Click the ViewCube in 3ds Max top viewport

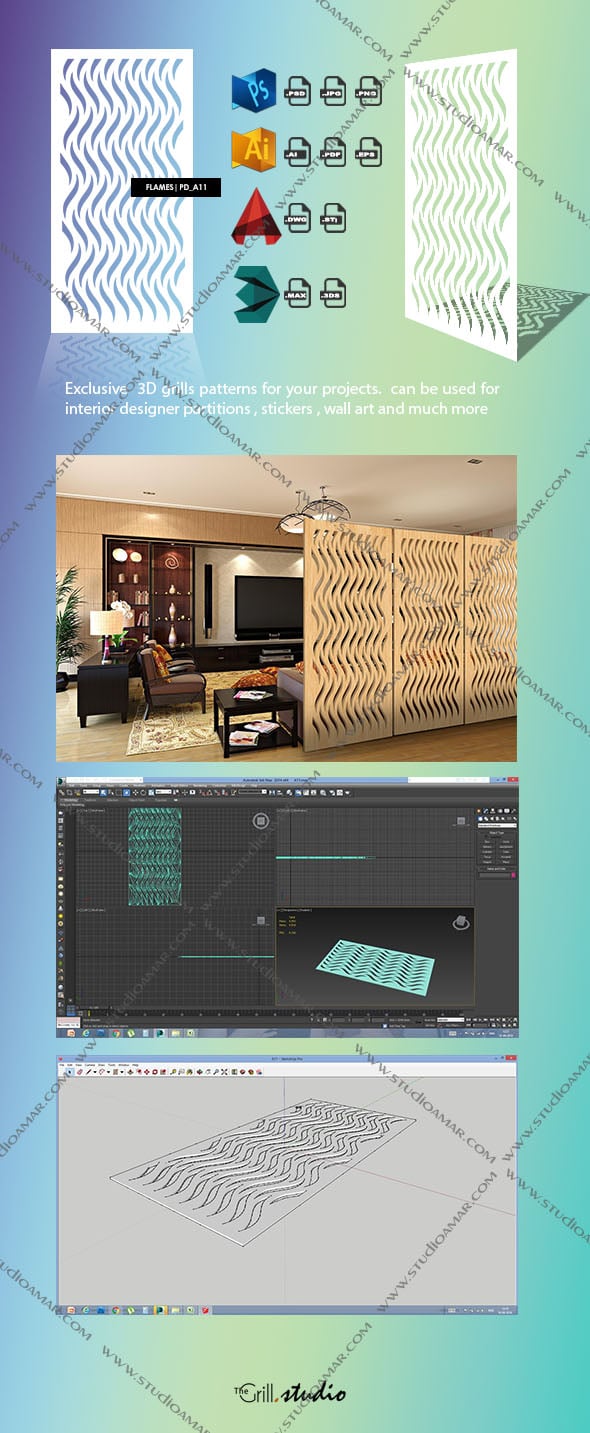[x=261, y=822]
